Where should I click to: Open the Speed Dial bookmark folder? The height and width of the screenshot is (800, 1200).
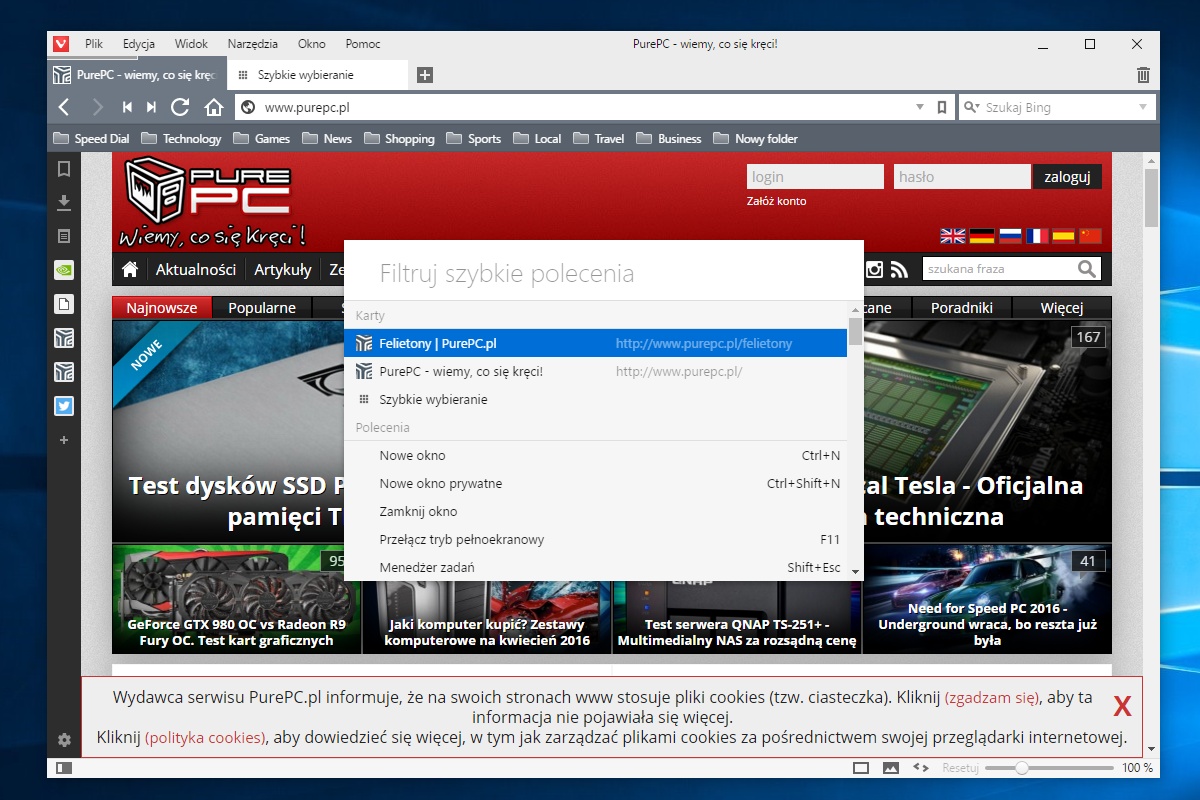pyautogui.click(x=91, y=138)
